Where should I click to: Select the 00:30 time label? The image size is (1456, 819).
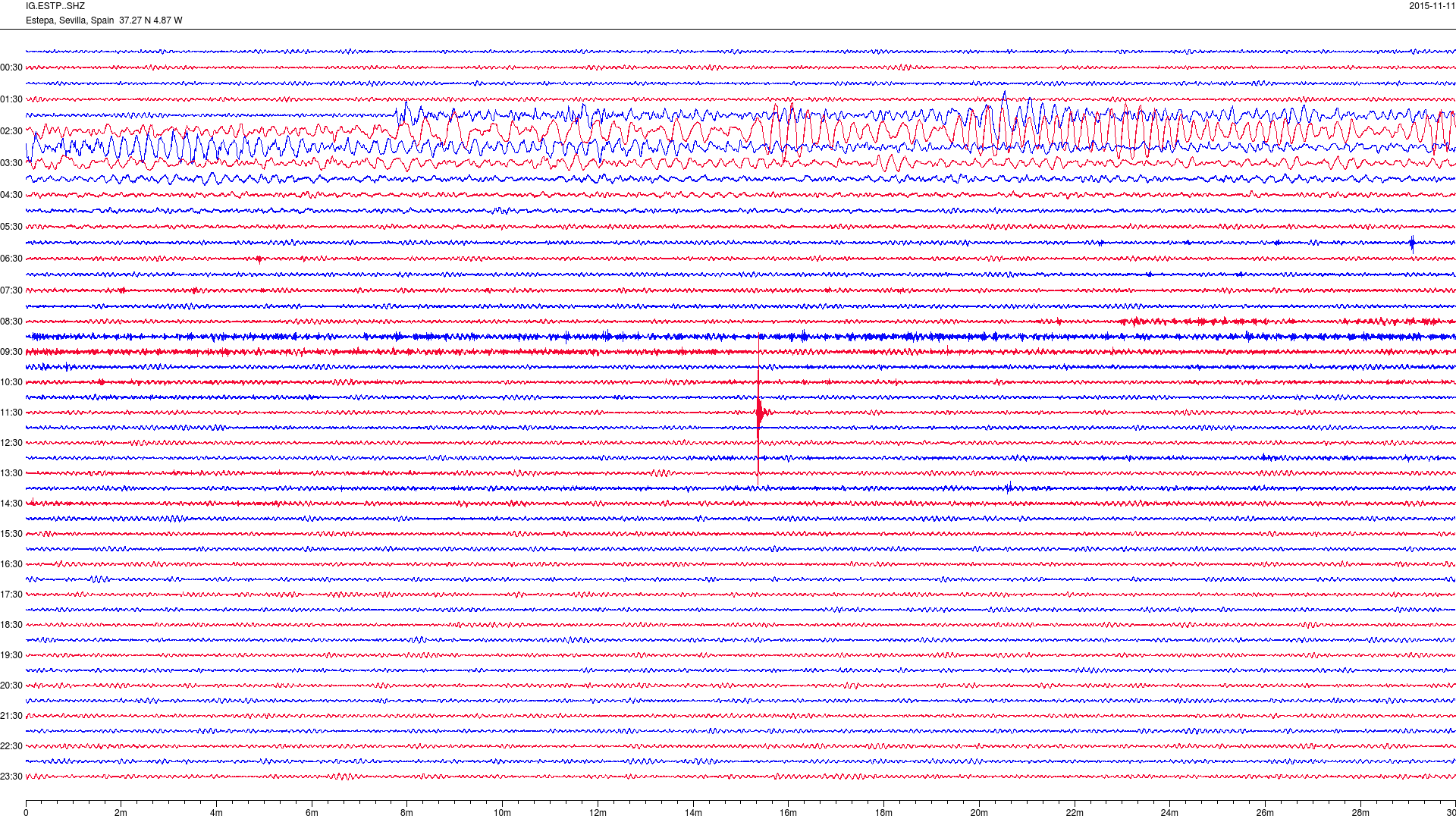tap(11, 67)
